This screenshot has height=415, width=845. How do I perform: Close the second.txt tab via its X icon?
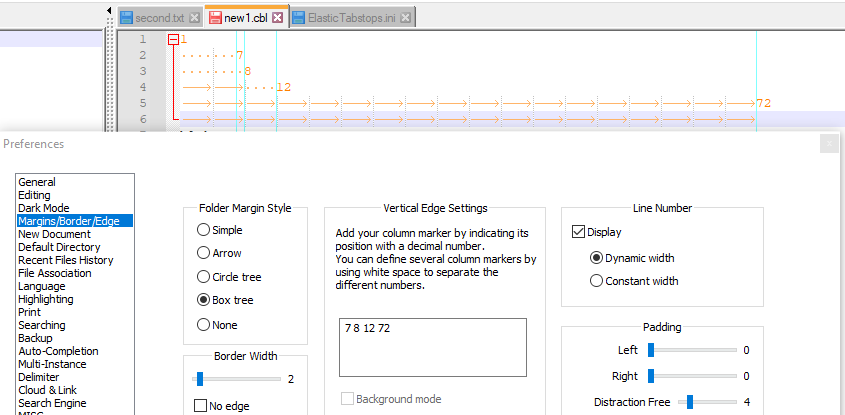pyautogui.click(x=193, y=18)
